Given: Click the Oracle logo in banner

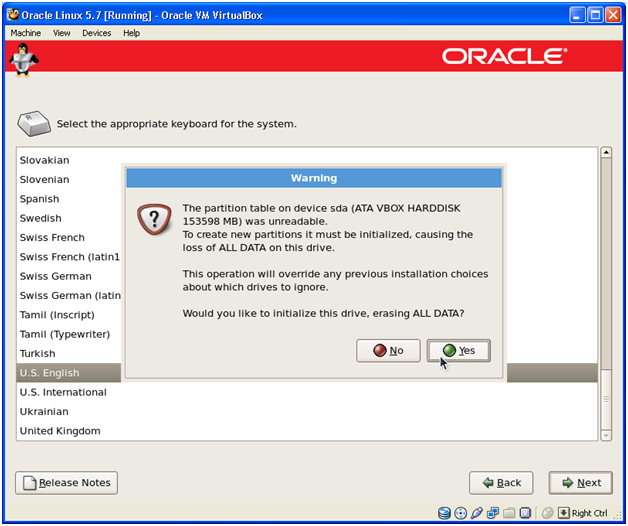Looking at the screenshot, I should click(505, 56).
